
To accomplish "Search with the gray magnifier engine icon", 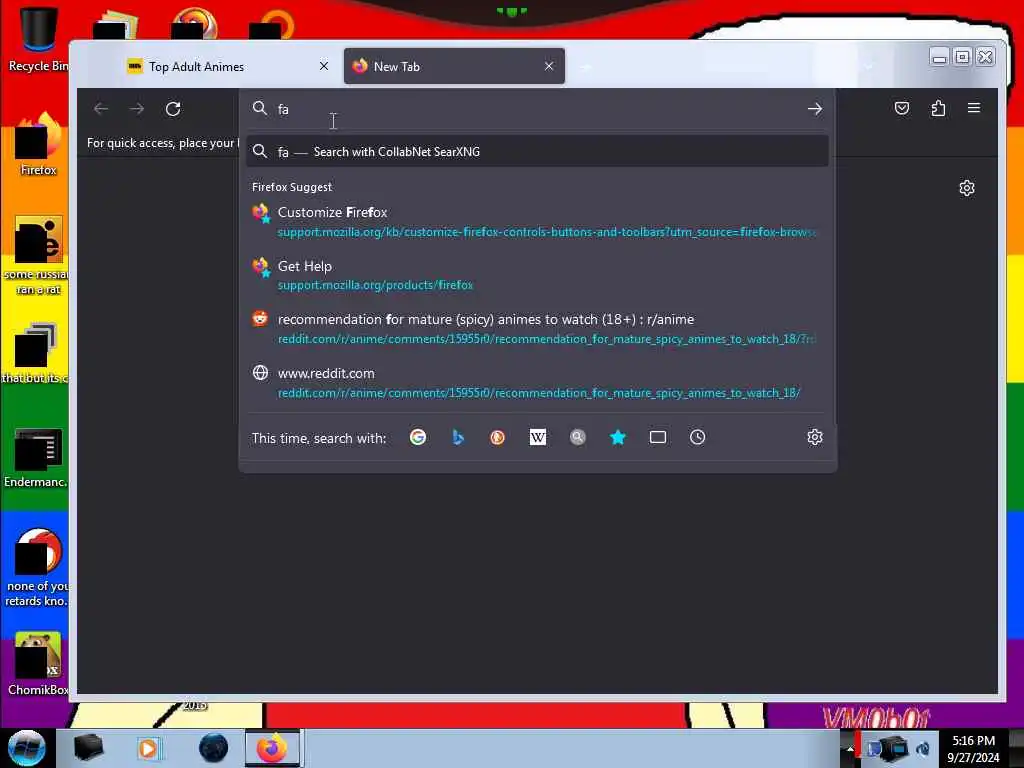I will 577,437.
